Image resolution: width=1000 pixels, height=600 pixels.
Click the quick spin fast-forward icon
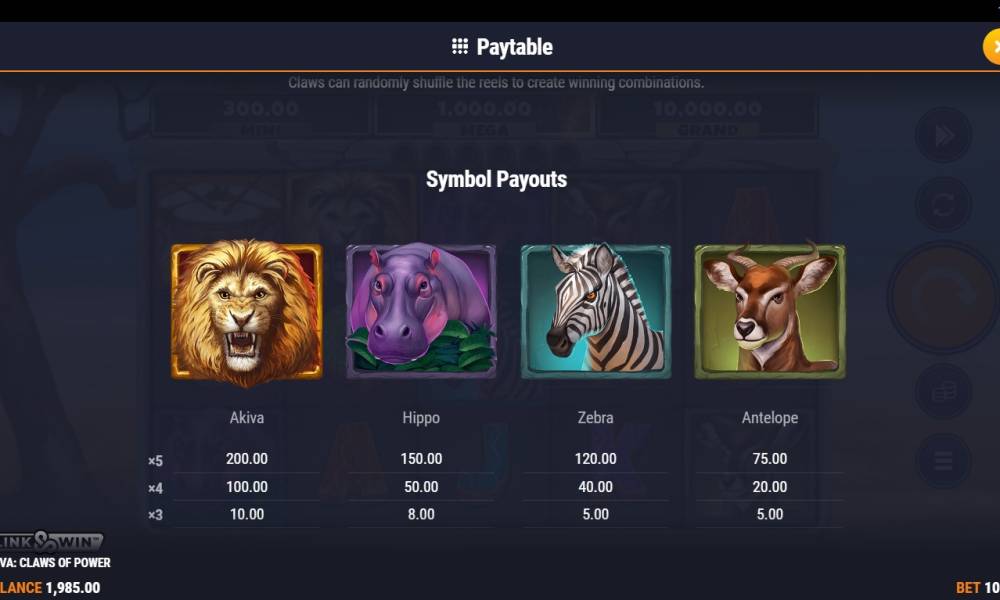(x=943, y=135)
